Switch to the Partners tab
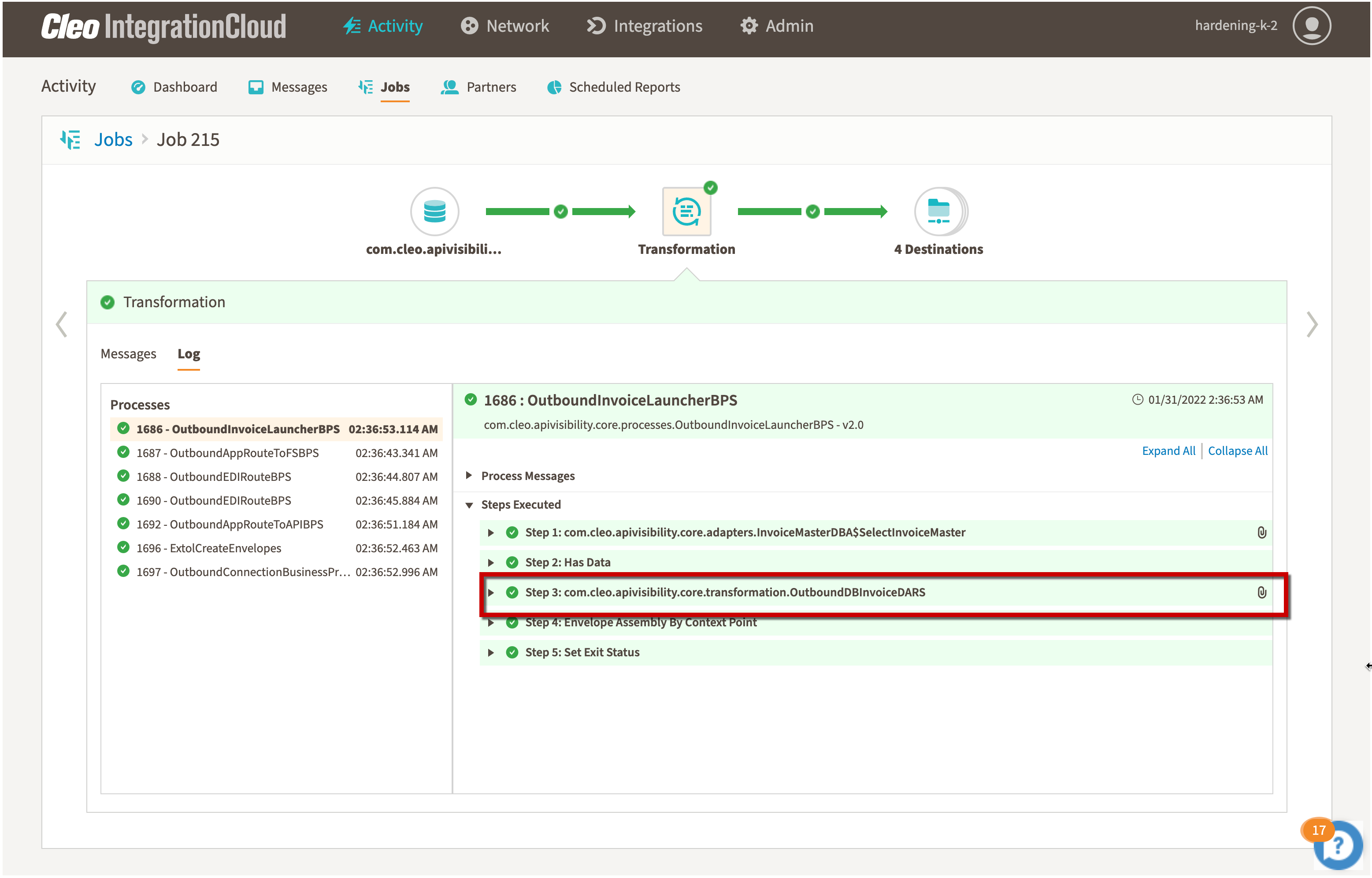Image resolution: width=1372 pixels, height=878 pixels. [x=478, y=87]
